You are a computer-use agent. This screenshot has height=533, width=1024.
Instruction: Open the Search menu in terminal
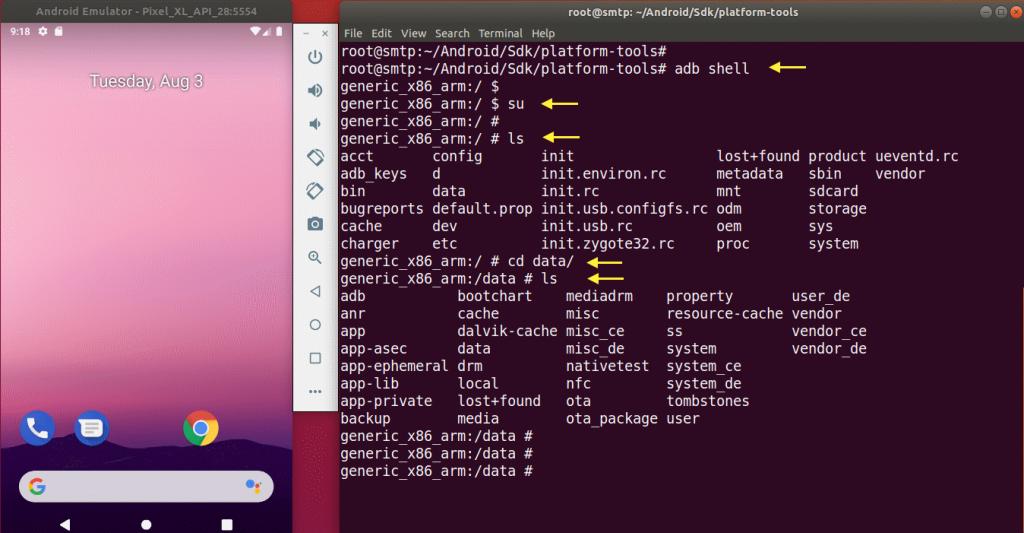452,33
